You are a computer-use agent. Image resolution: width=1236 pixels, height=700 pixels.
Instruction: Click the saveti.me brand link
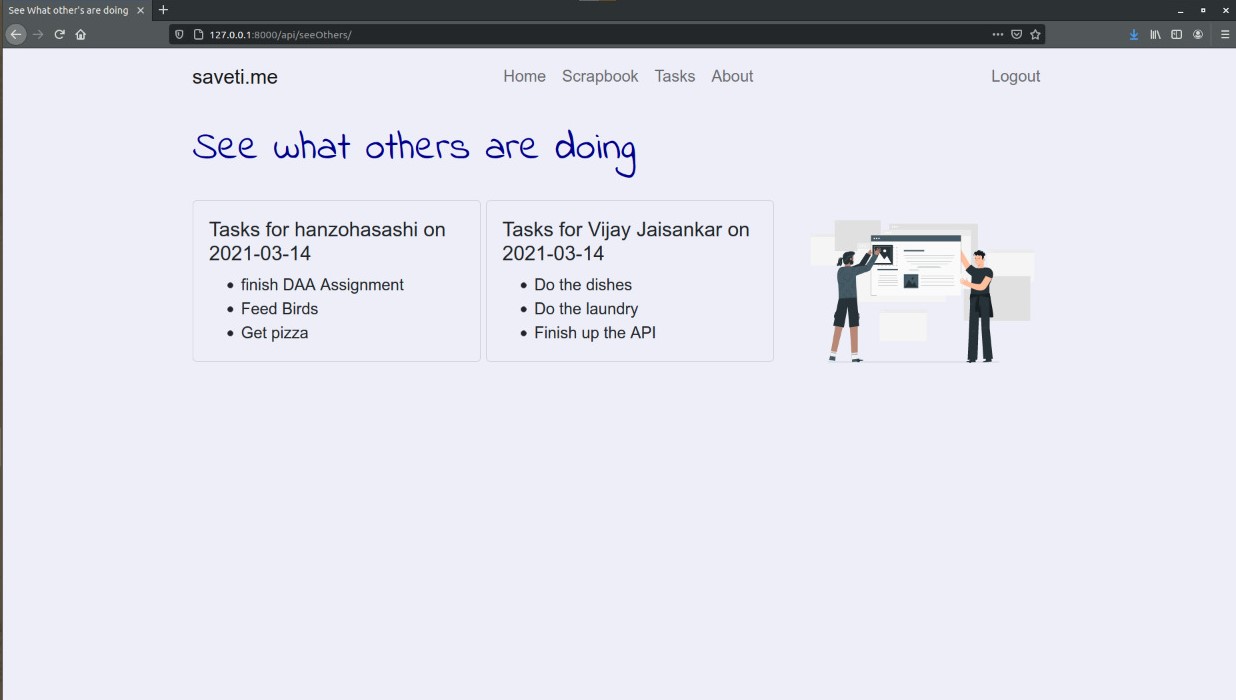pyautogui.click(x=235, y=77)
